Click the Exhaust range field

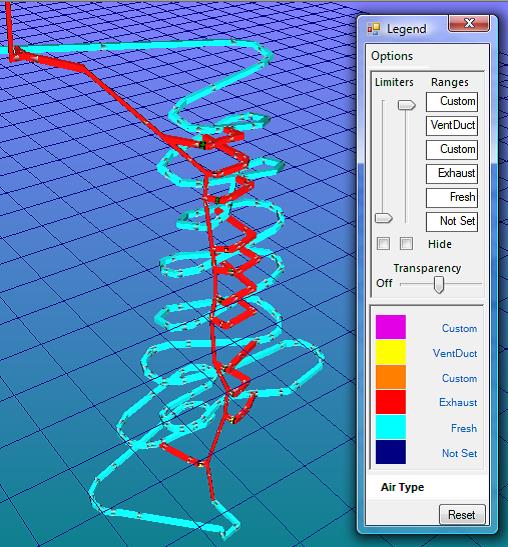[452, 173]
